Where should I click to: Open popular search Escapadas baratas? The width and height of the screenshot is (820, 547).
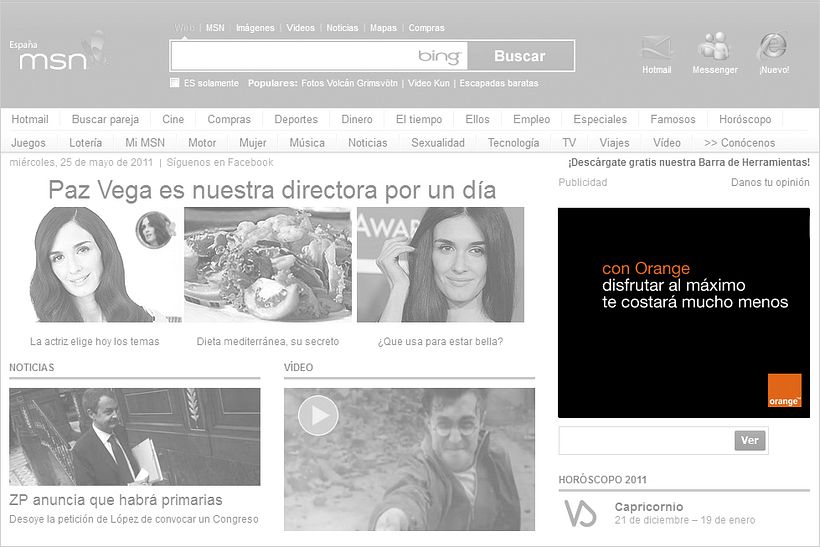(499, 83)
